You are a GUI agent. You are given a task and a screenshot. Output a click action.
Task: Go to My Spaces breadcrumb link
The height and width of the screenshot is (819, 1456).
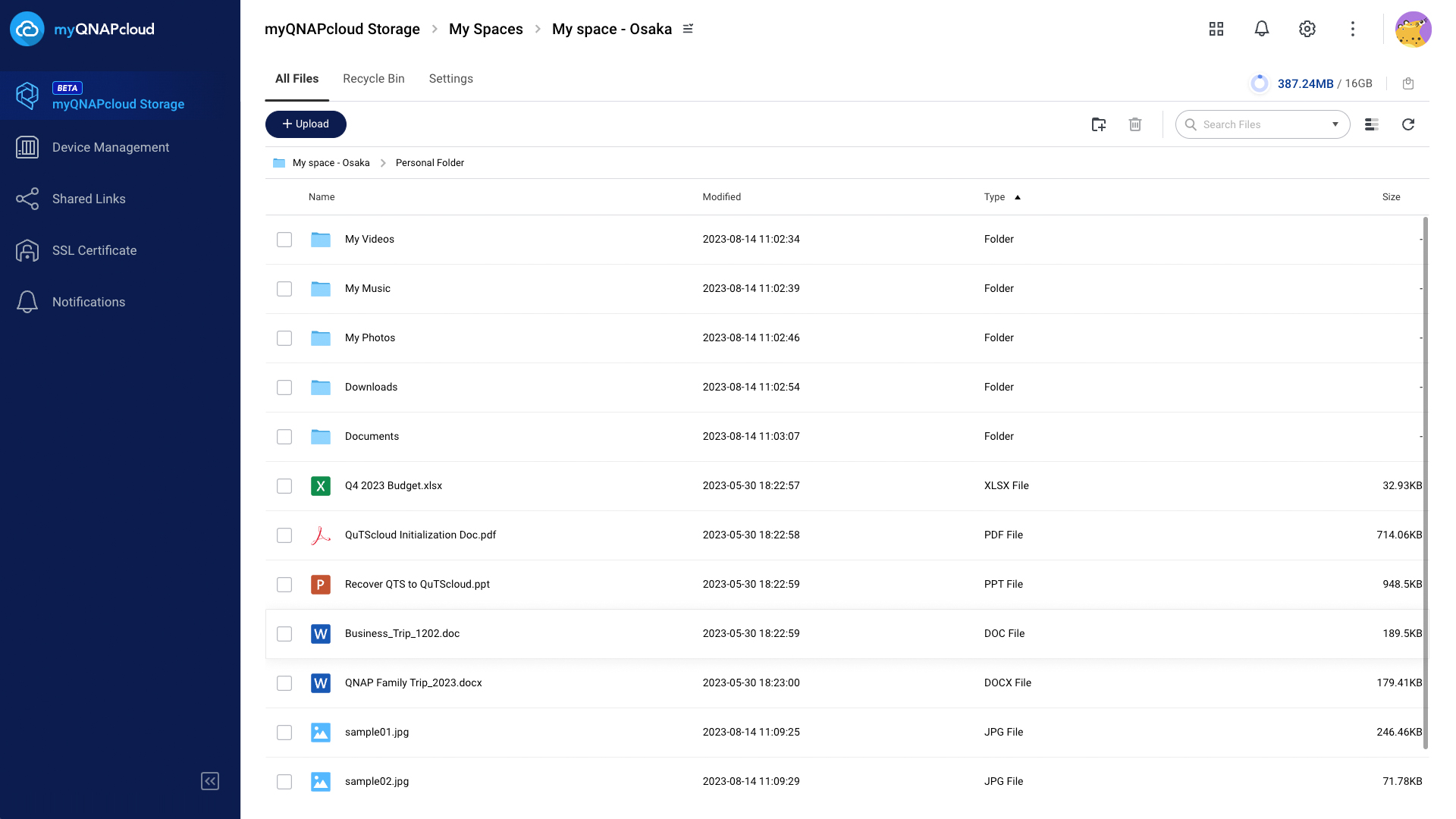pos(485,29)
